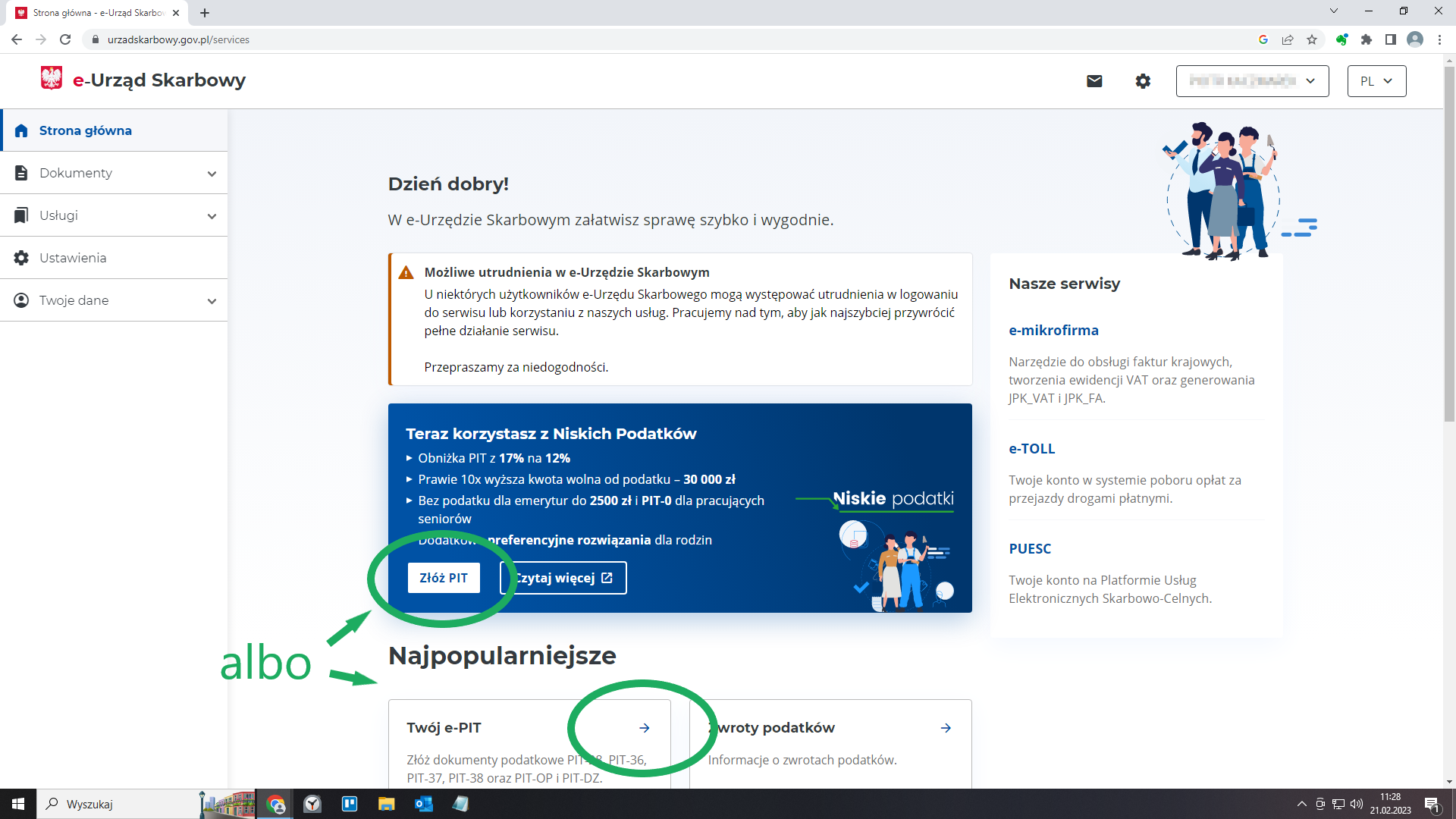Viewport: 1456px width, 819px height.
Task: Expand the Usługi menu chevron
Action: pos(212,216)
